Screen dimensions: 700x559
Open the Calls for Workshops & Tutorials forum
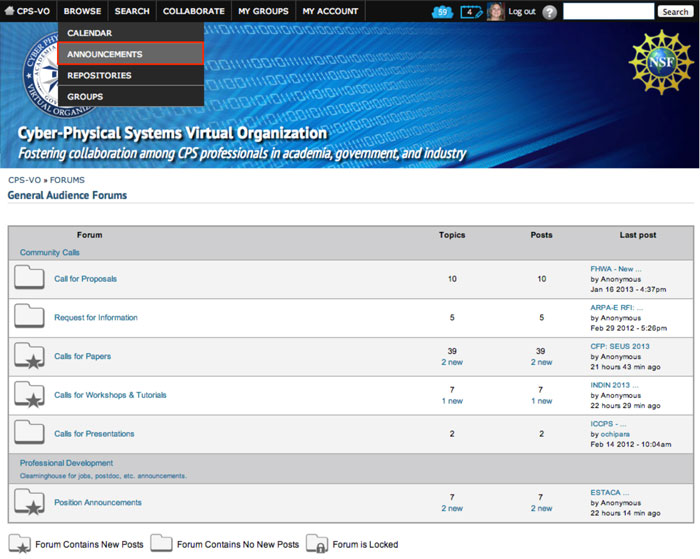[110, 395]
